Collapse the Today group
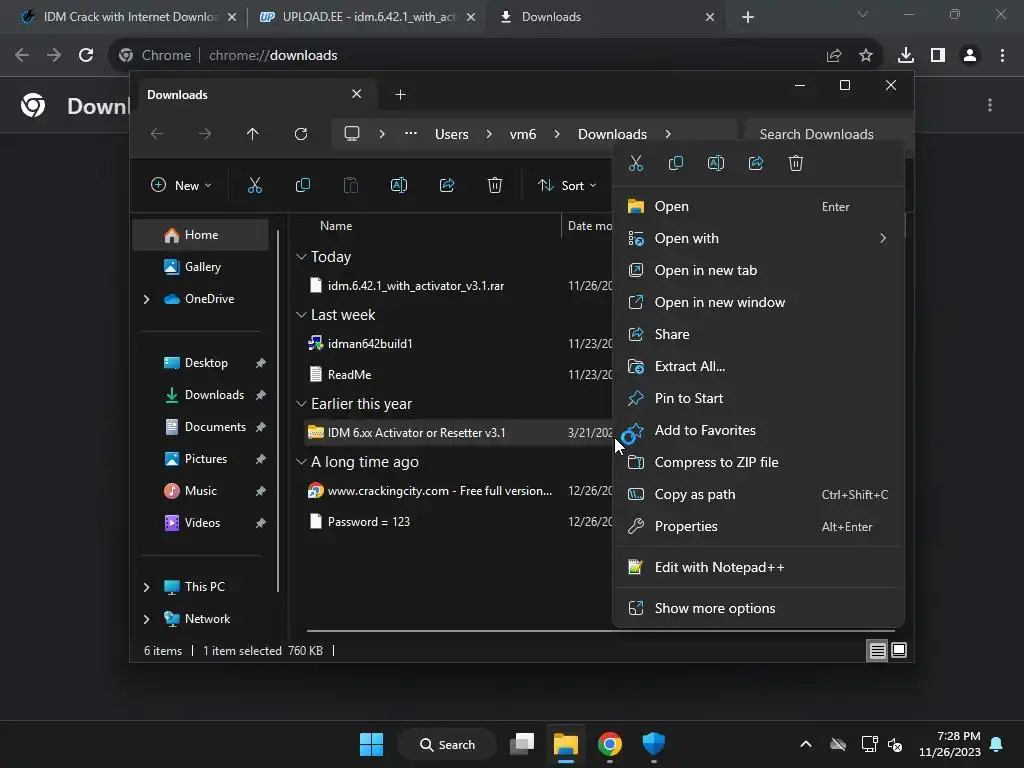The image size is (1024, 768). pos(301,257)
